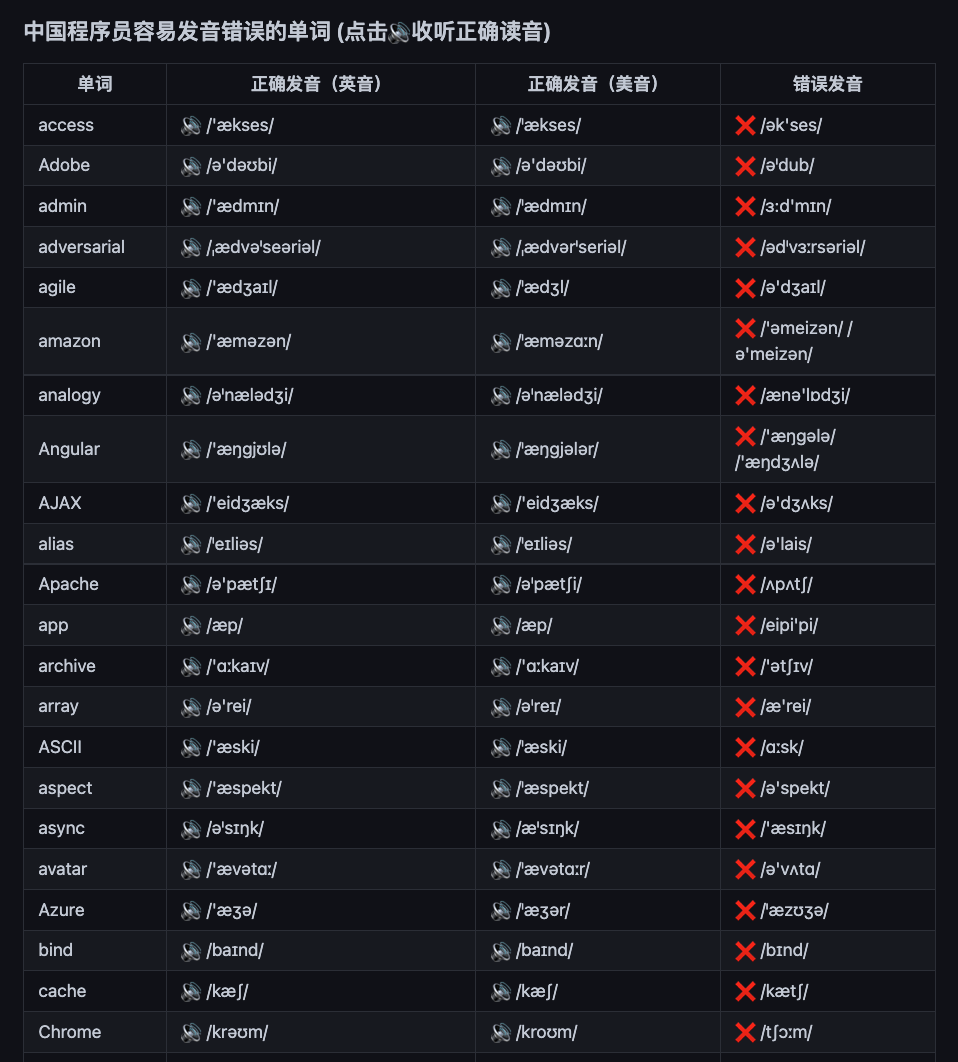Click the word cell 'analogy'
This screenshot has width=958, height=1062.
tap(95, 395)
